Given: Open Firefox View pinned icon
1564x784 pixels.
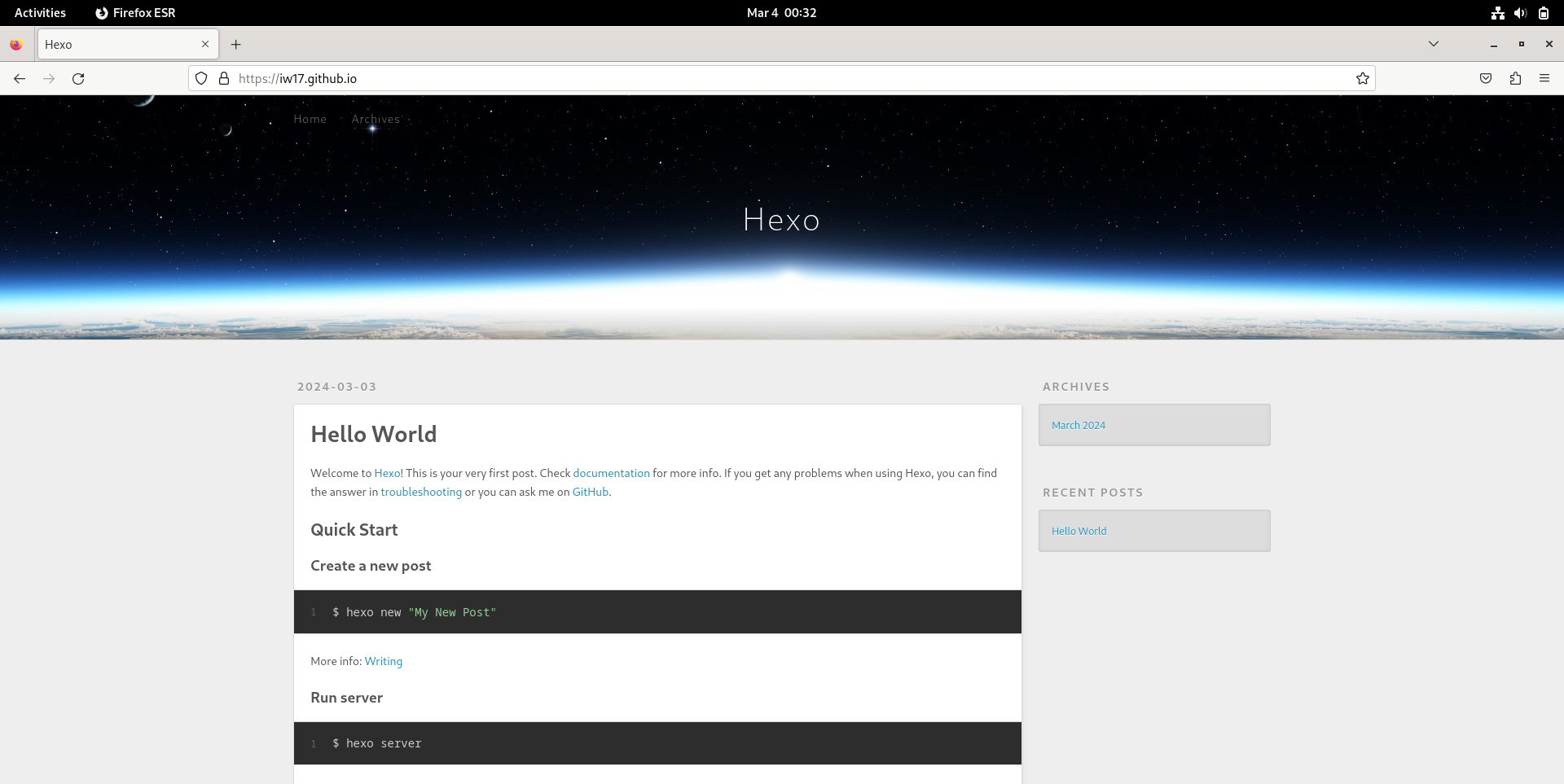Looking at the screenshot, I should [x=16, y=45].
